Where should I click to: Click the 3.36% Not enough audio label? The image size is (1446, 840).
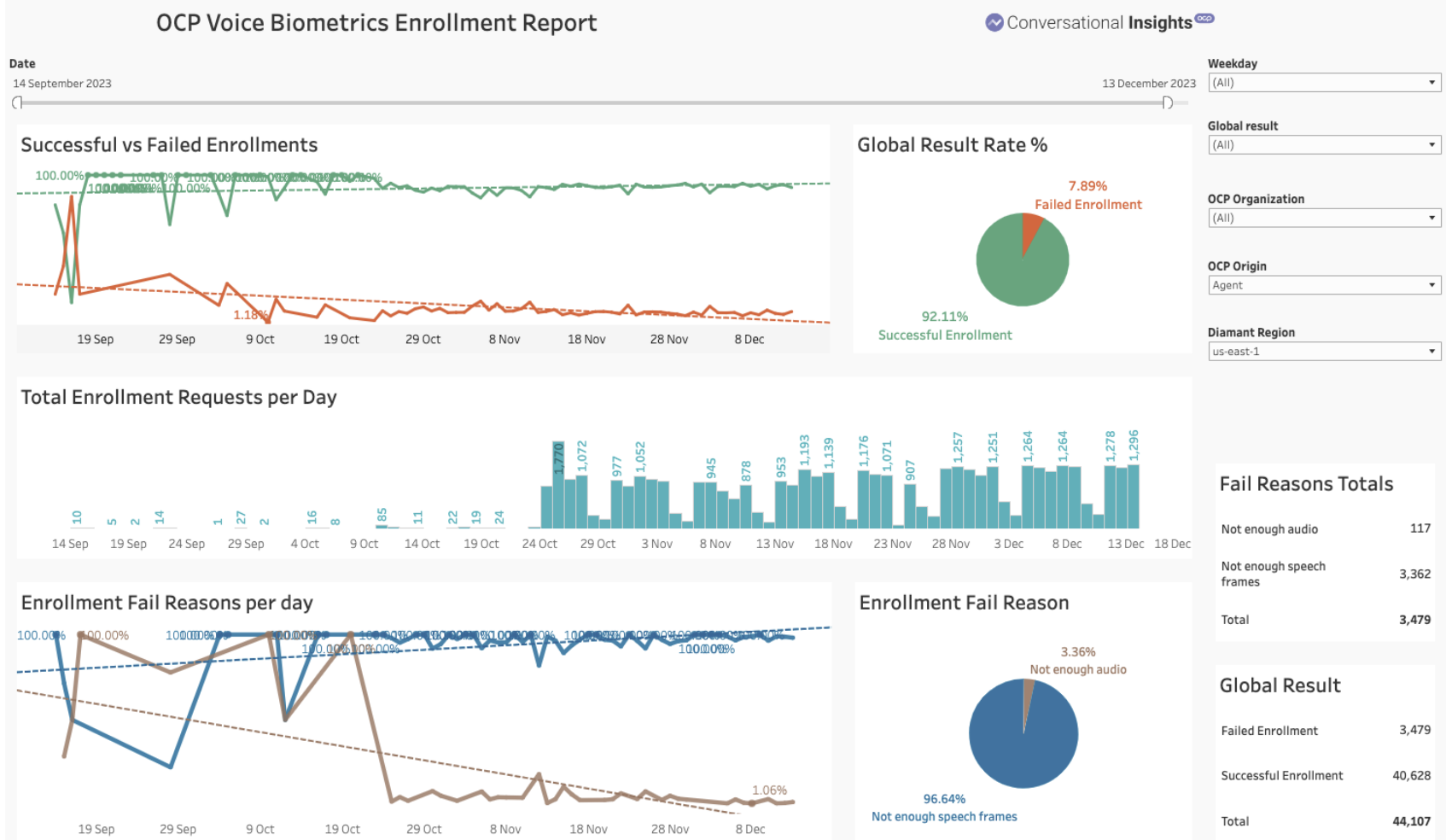1078,661
